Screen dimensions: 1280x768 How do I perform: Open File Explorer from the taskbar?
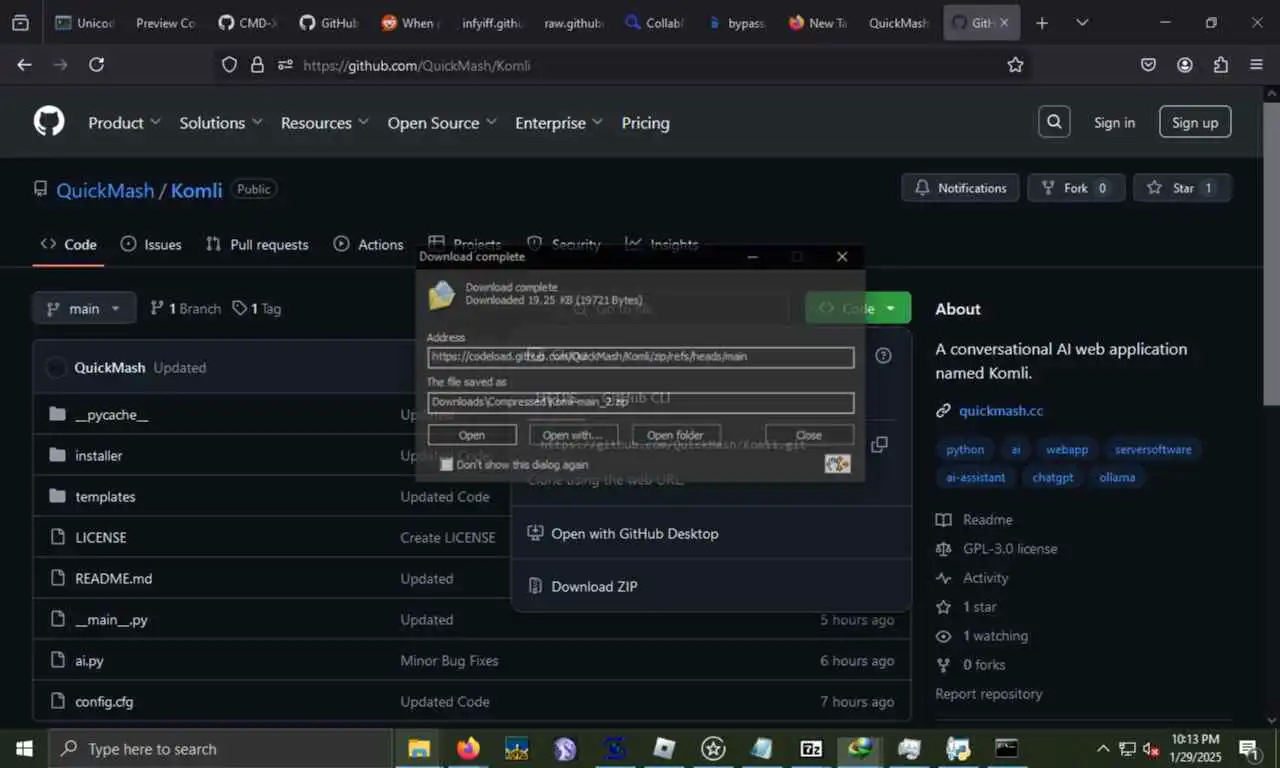tap(419, 748)
